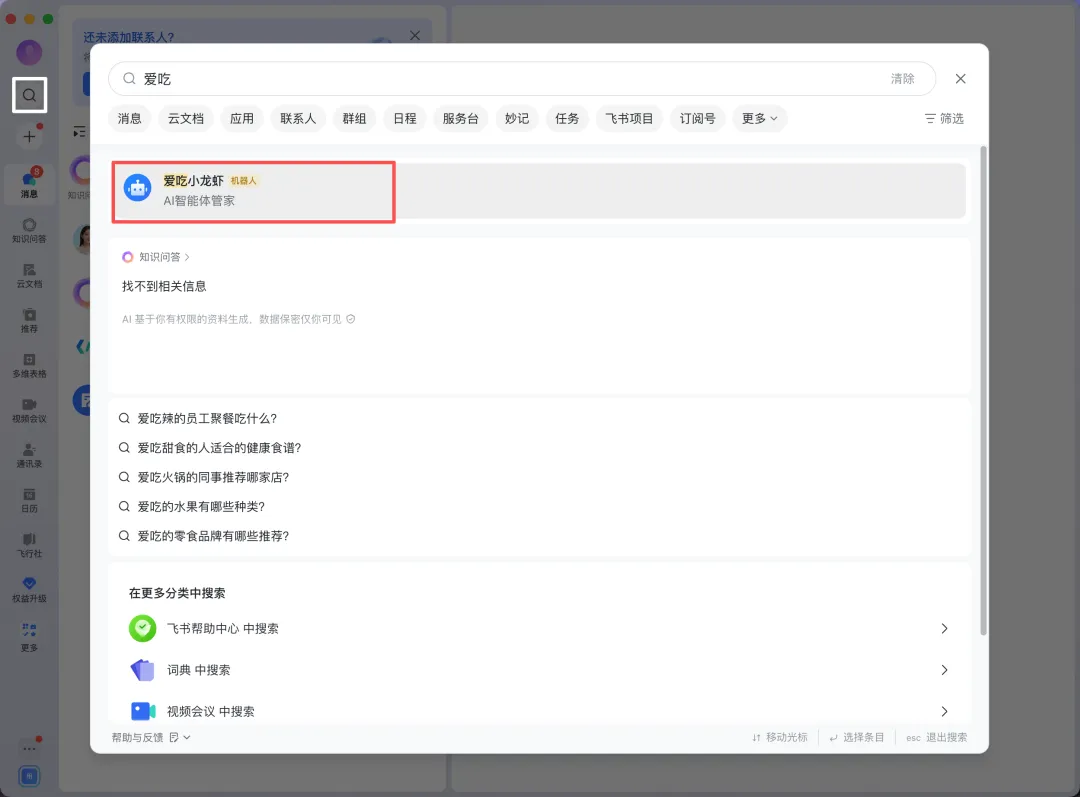Click the blue app icon at sidebar bottom
Viewport: 1080px width, 797px height.
30,776
